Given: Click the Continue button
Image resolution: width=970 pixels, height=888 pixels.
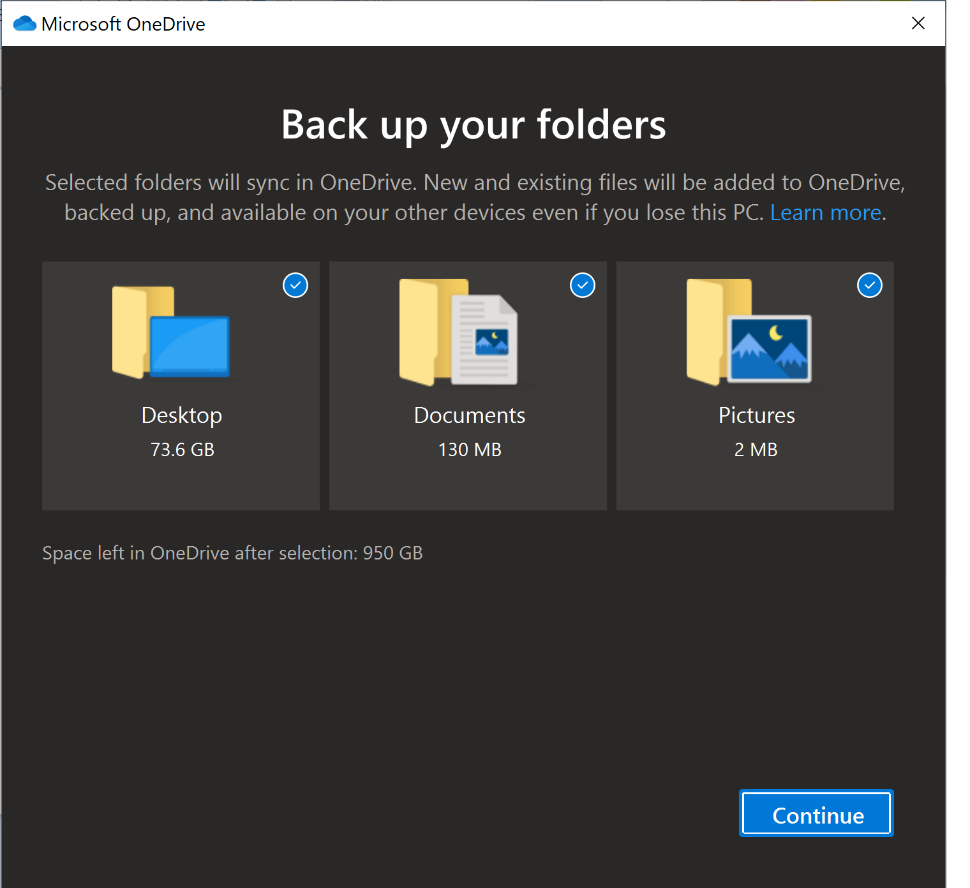Looking at the screenshot, I should [x=816, y=813].
